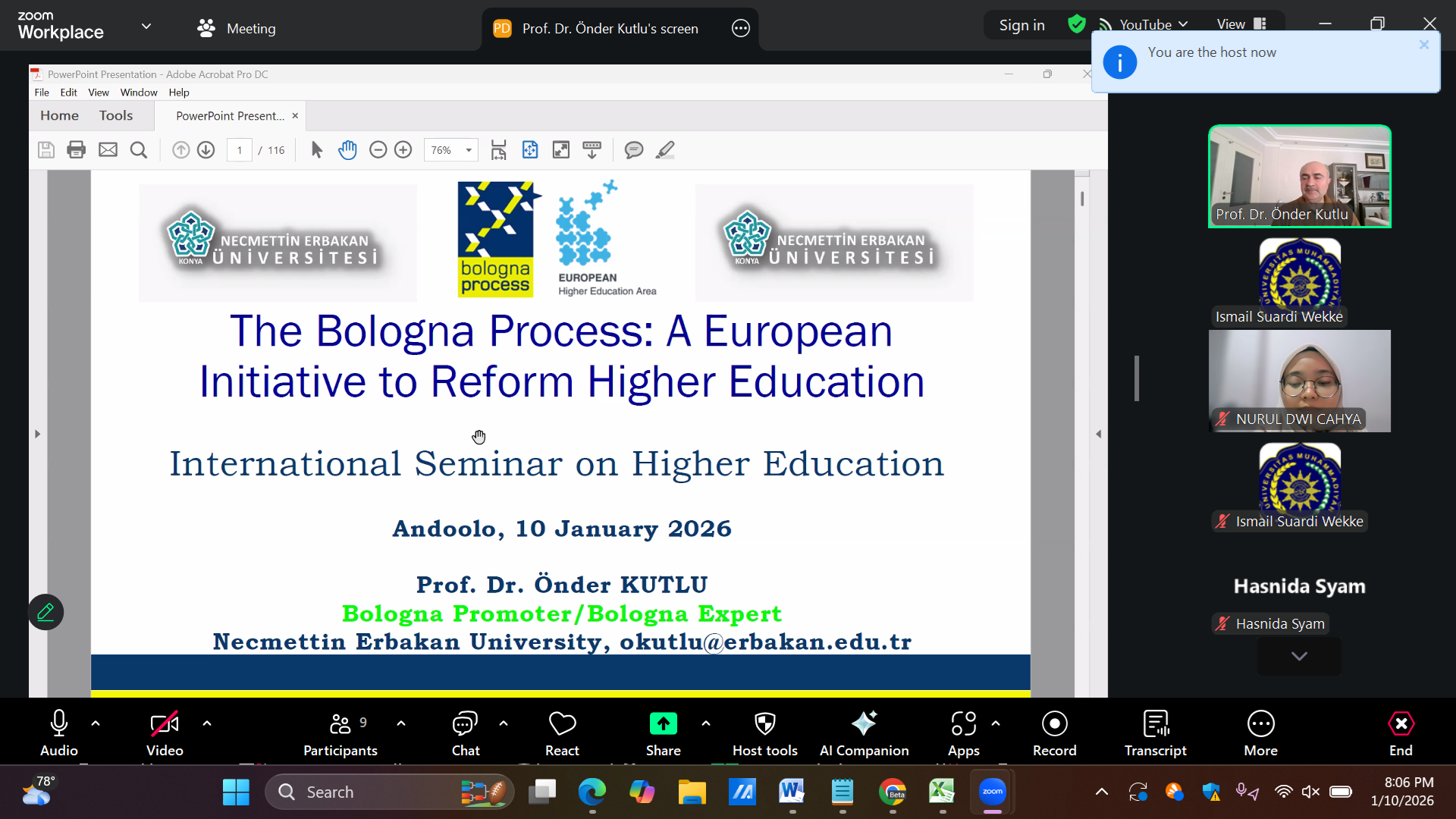The width and height of the screenshot is (1456, 819).
Task: Collapse participant thumbnails with the down chevron
Action: [x=1299, y=657]
